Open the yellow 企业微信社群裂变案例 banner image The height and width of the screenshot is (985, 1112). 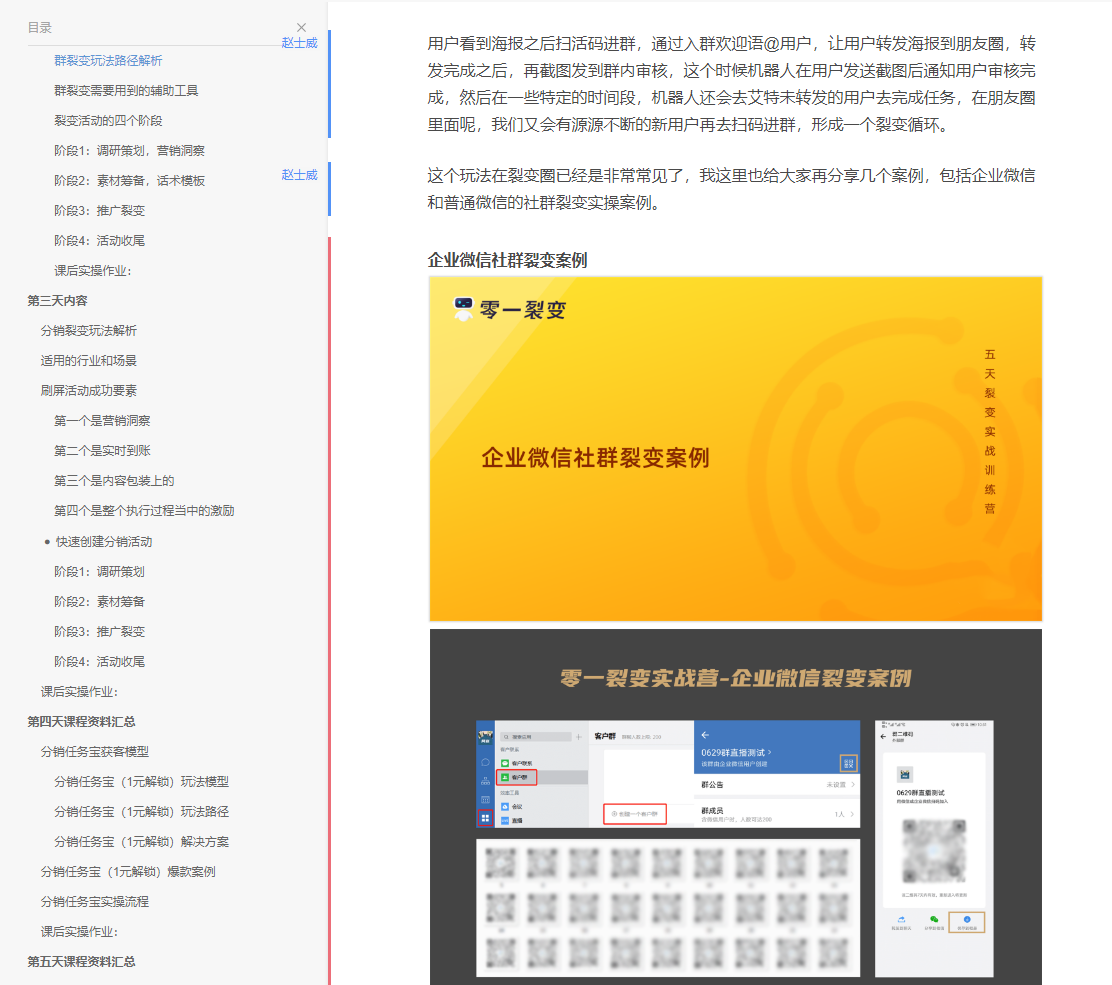pos(735,449)
